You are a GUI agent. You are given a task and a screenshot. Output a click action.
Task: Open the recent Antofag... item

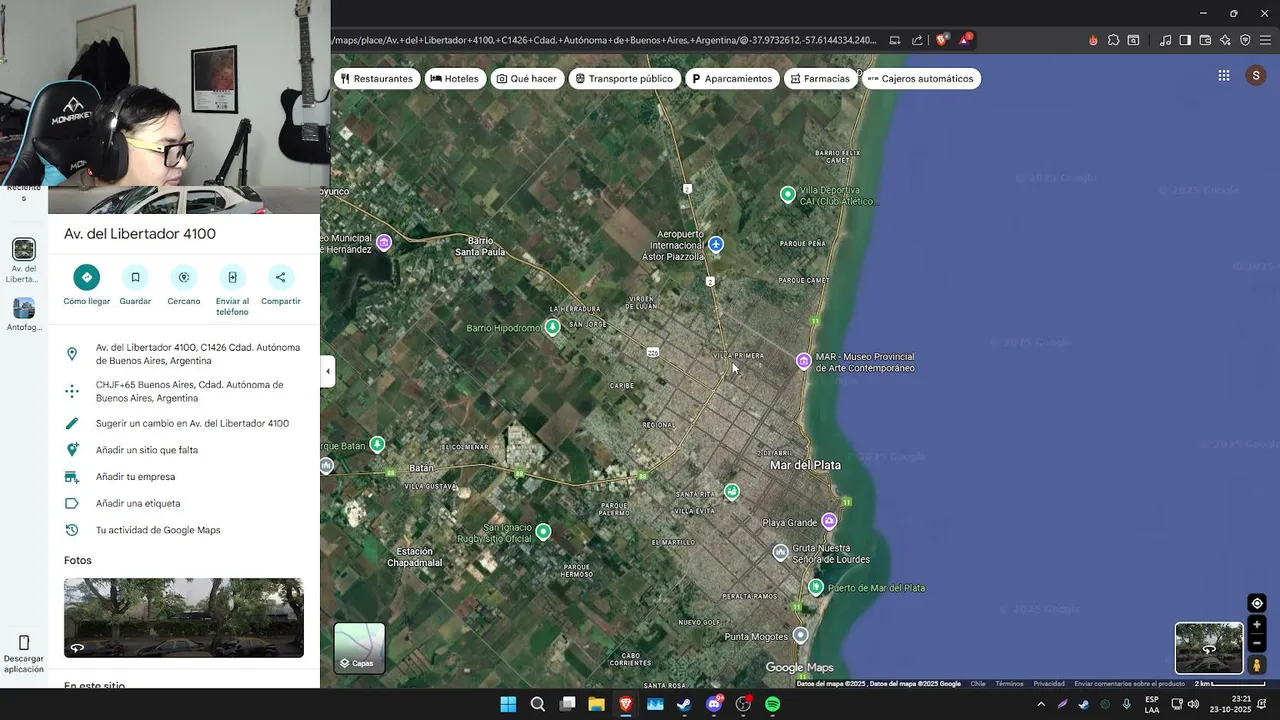(x=24, y=314)
